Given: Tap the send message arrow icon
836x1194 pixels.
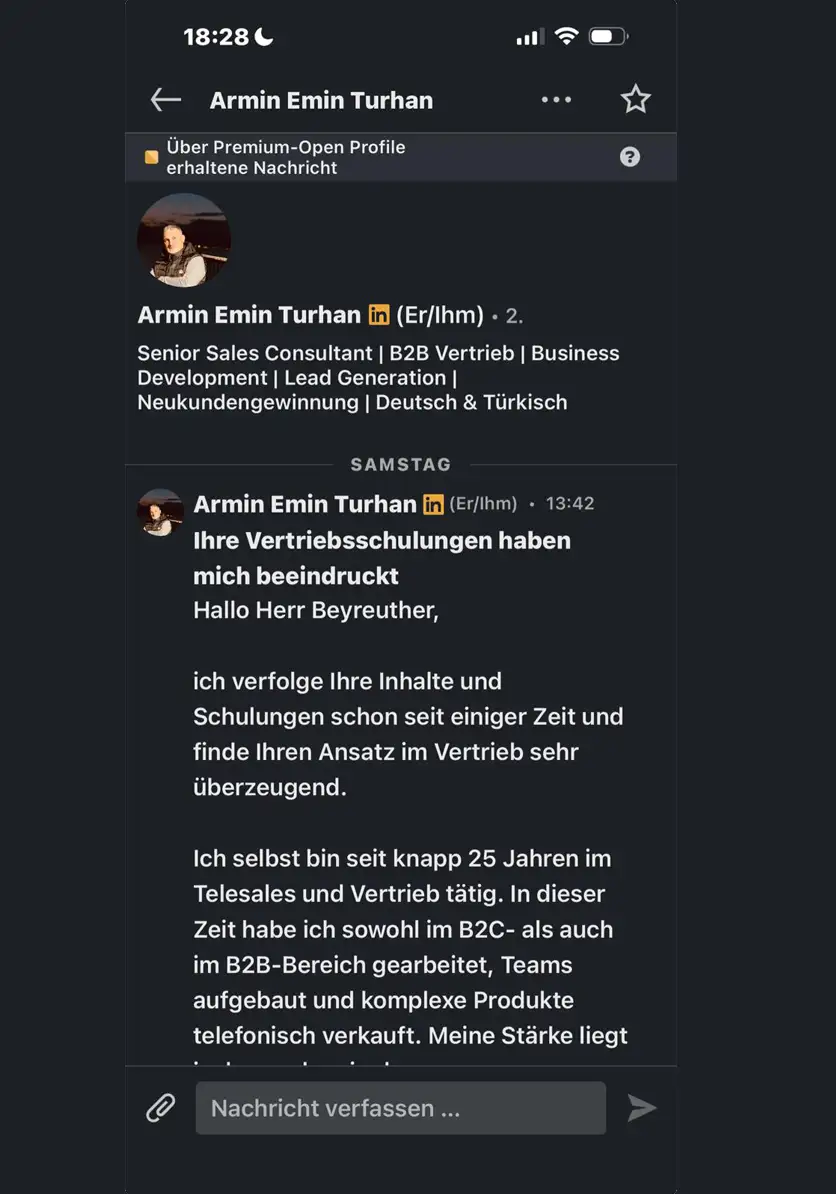Looking at the screenshot, I should (x=642, y=1108).
